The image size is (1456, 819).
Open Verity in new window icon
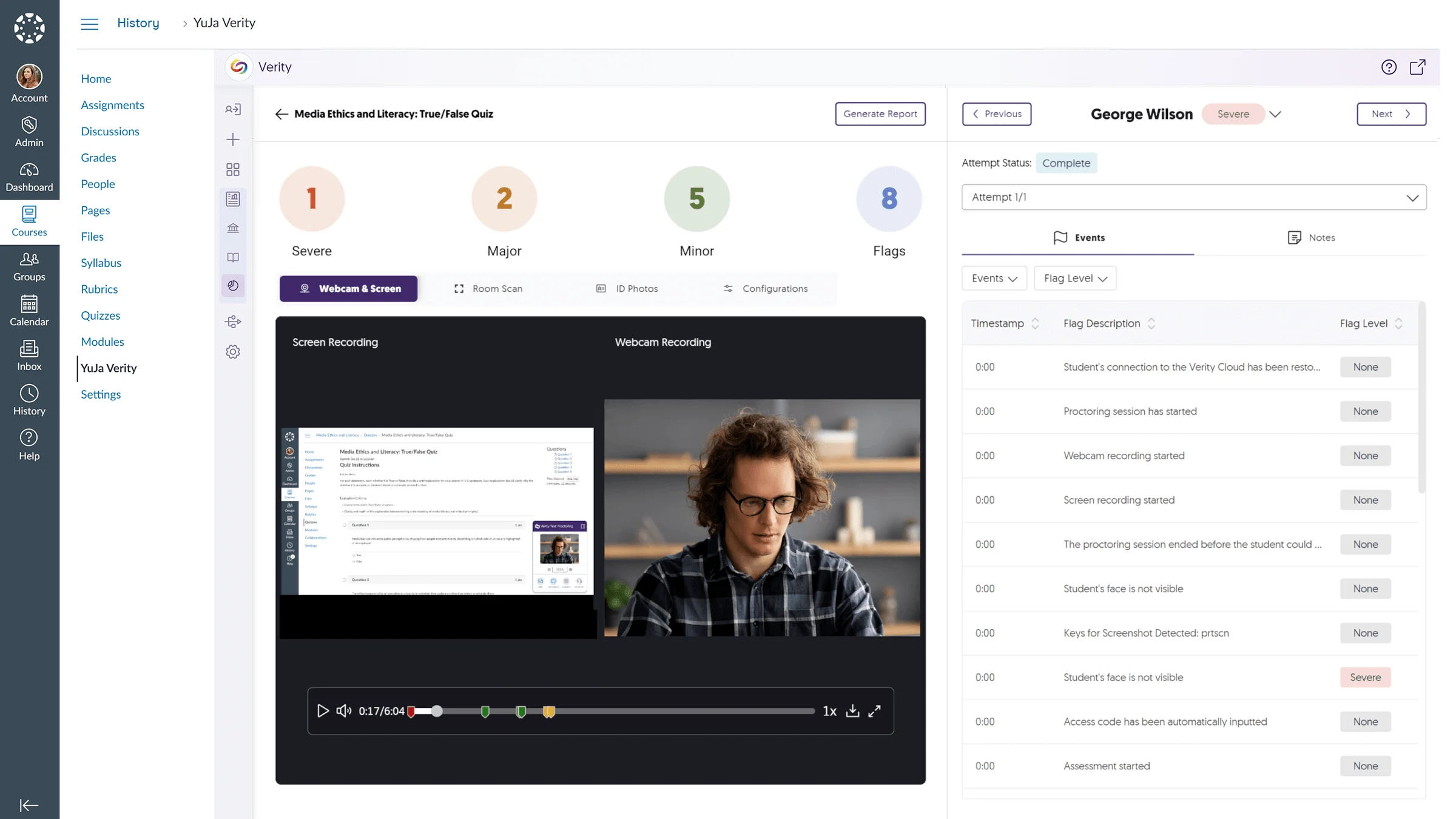pyautogui.click(x=1417, y=67)
